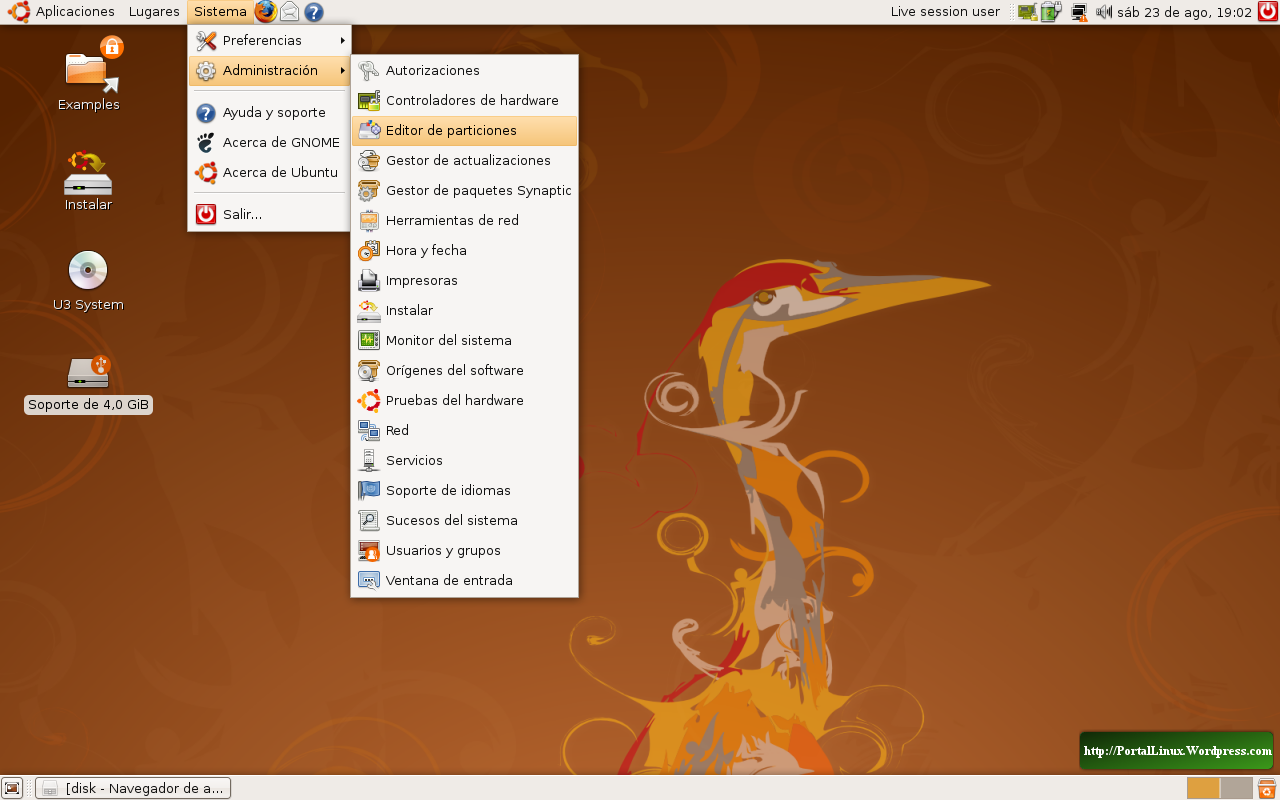Open the network connection tray icon

1078,12
